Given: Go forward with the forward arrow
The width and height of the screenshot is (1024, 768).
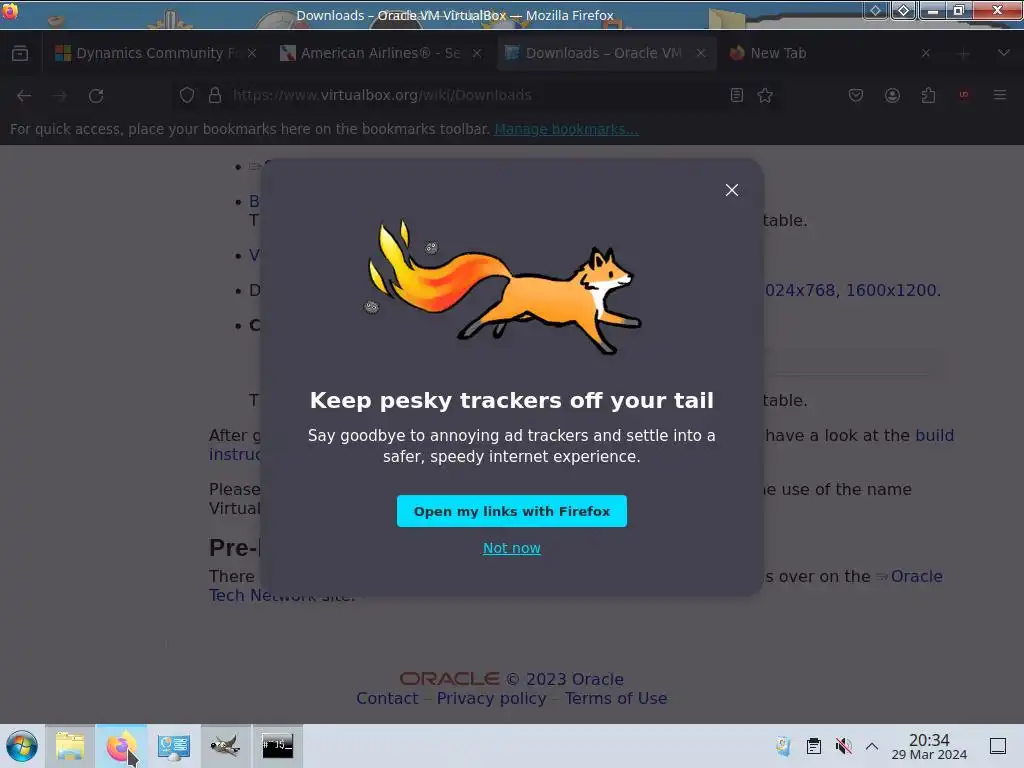Looking at the screenshot, I should pyautogui.click(x=60, y=95).
